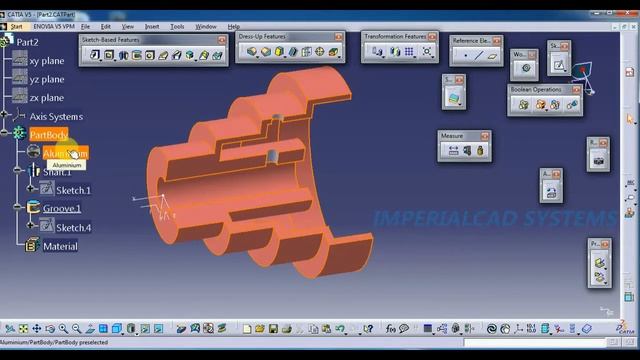Select the xy plane in tree
This screenshot has width=640, height=360.
(47, 61)
